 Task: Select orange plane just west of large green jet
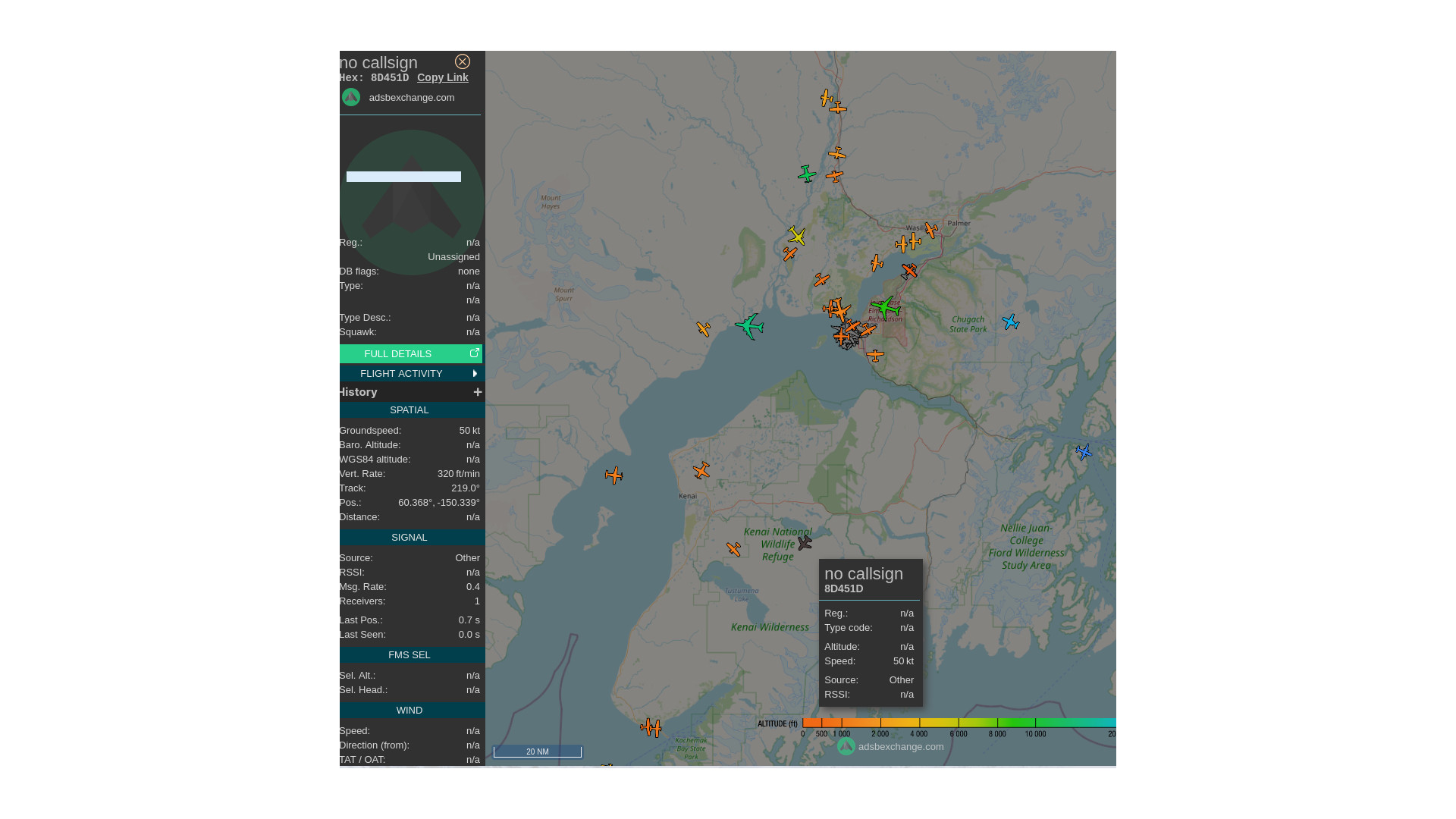coord(704,329)
